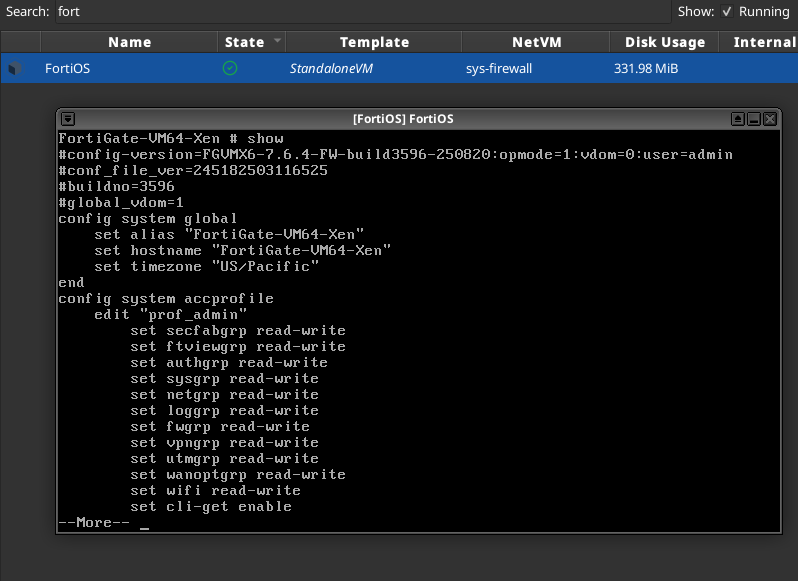This screenshot has height=581, width=798.
Task: Click the Internal column header
Action: coord(763,42)
